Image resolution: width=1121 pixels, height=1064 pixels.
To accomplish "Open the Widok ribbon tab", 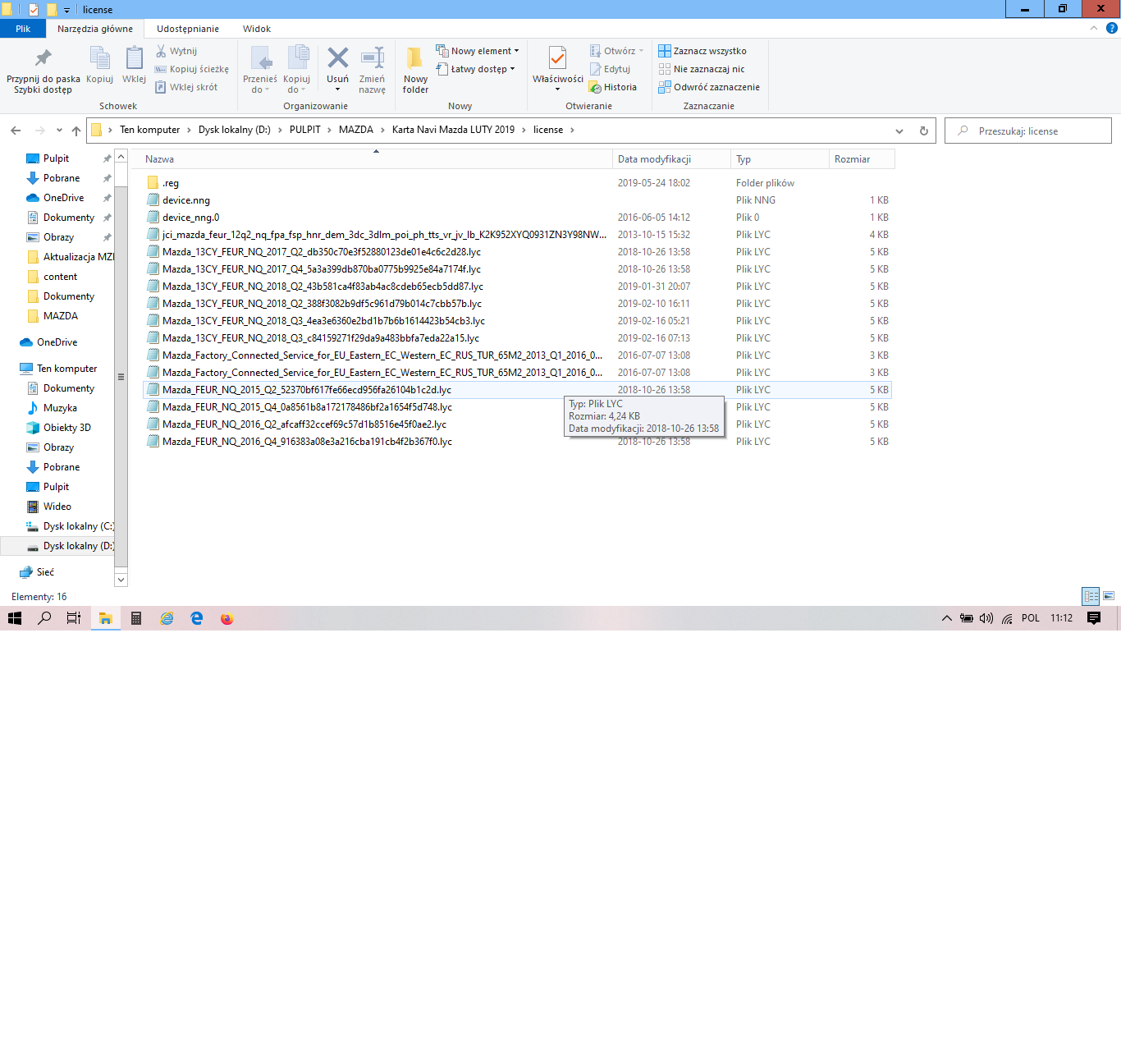I will 256,29.
